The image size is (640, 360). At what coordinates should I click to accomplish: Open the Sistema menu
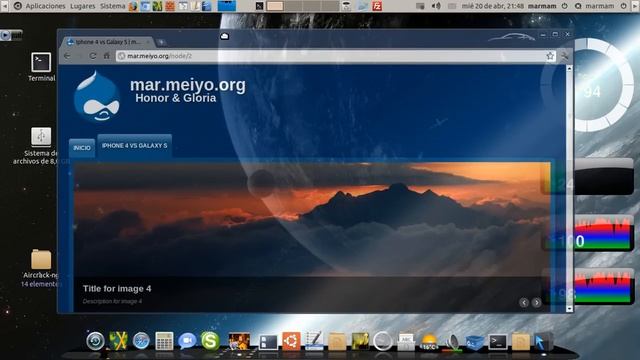pos(113,6)
